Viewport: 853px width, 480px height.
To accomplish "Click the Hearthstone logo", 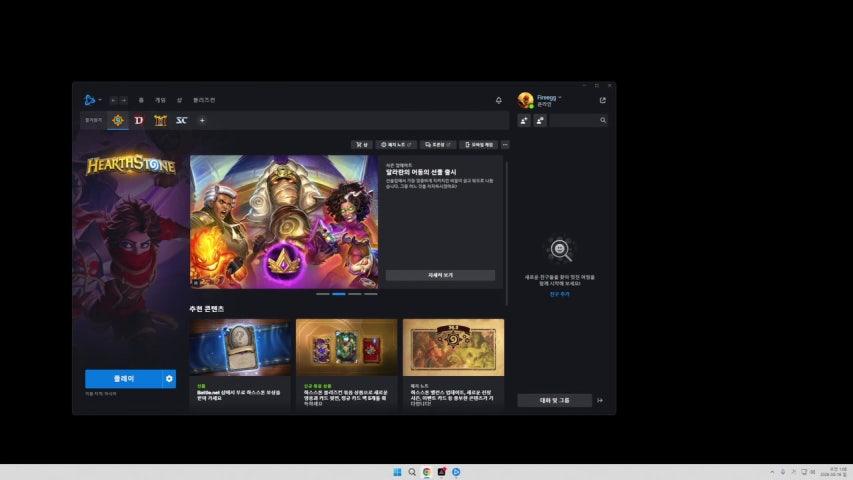I will click(131, 165).
